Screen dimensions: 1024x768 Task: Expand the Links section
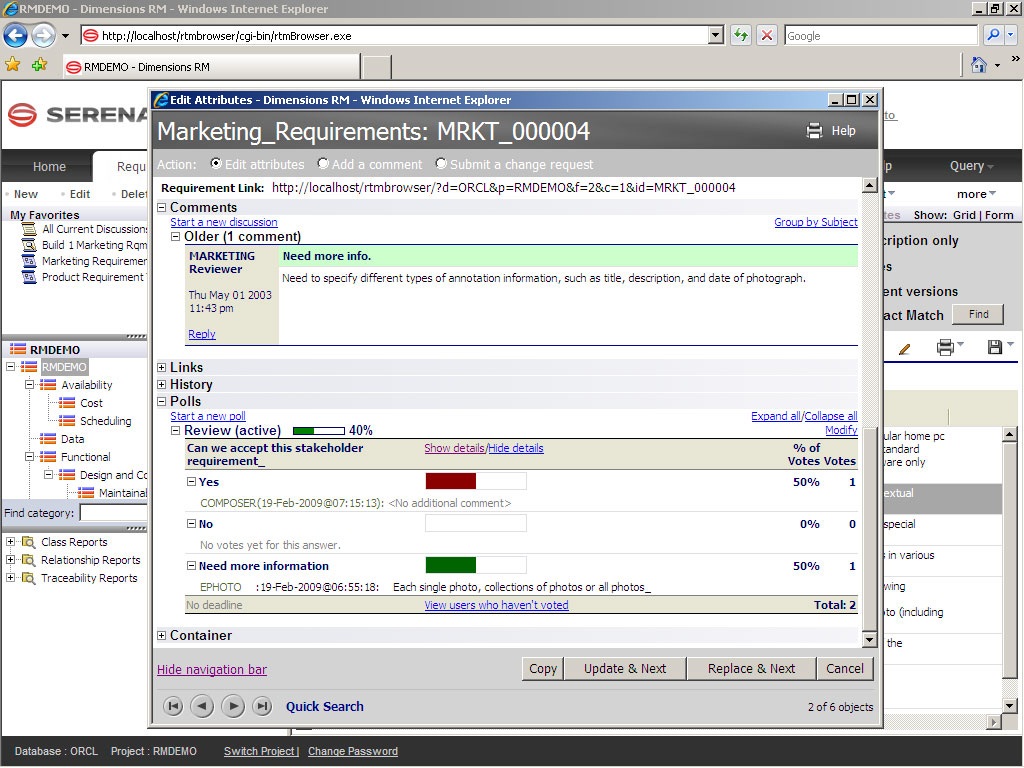pos(161,368)
